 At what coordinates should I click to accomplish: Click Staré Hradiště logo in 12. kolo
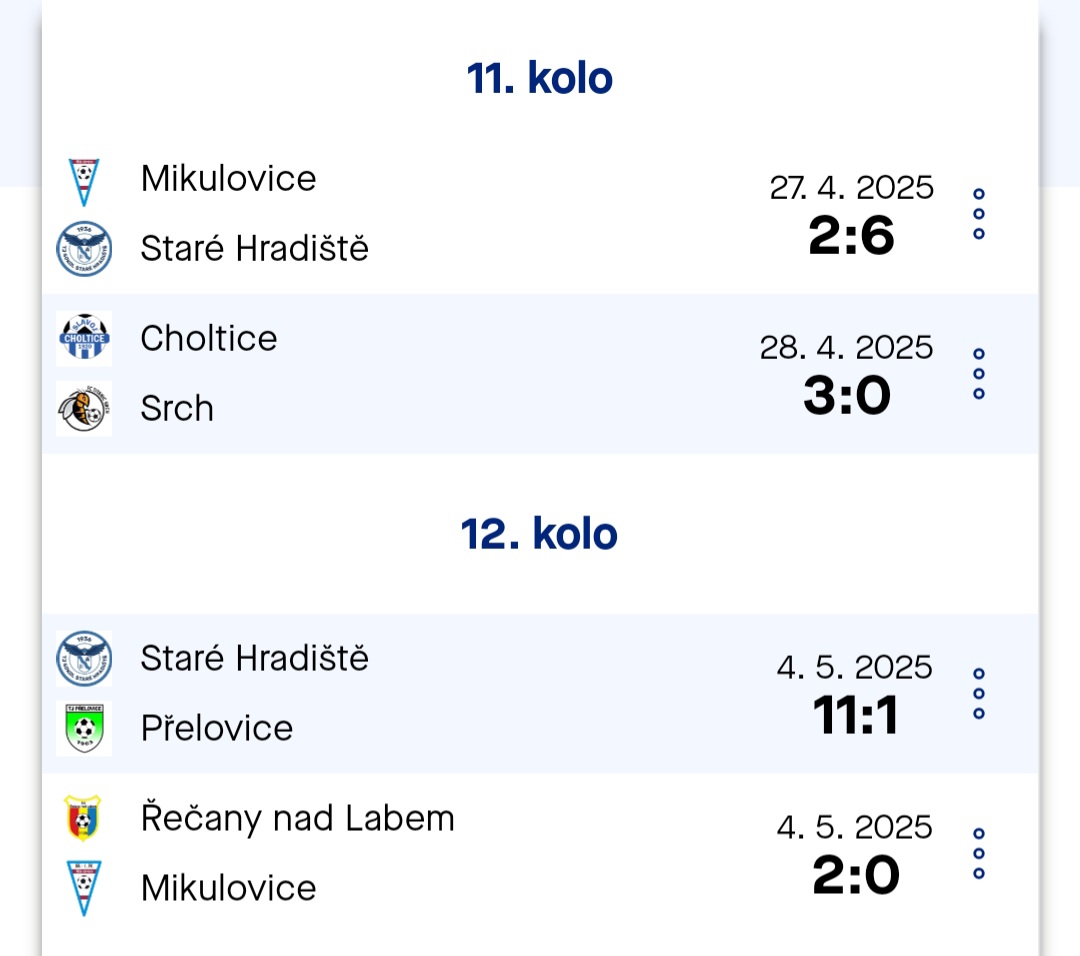tap(84, 658)
